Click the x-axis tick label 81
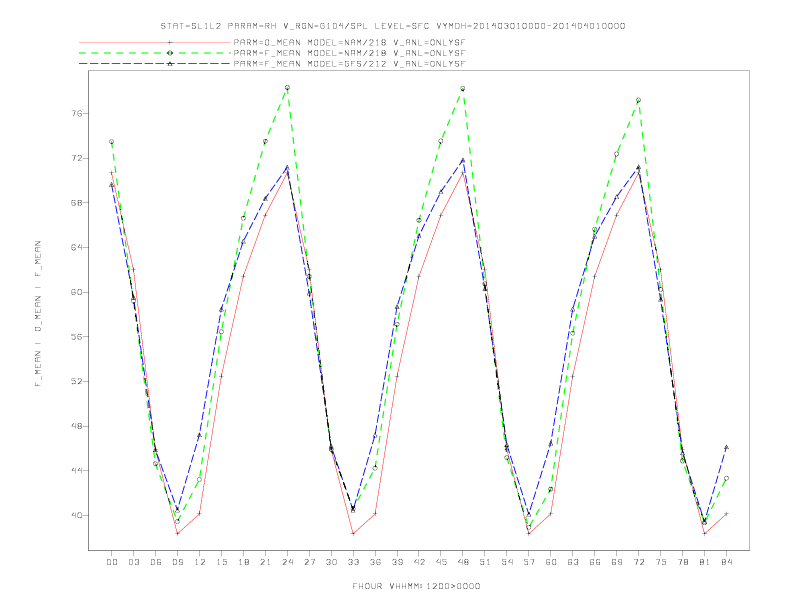 (705, 562)
